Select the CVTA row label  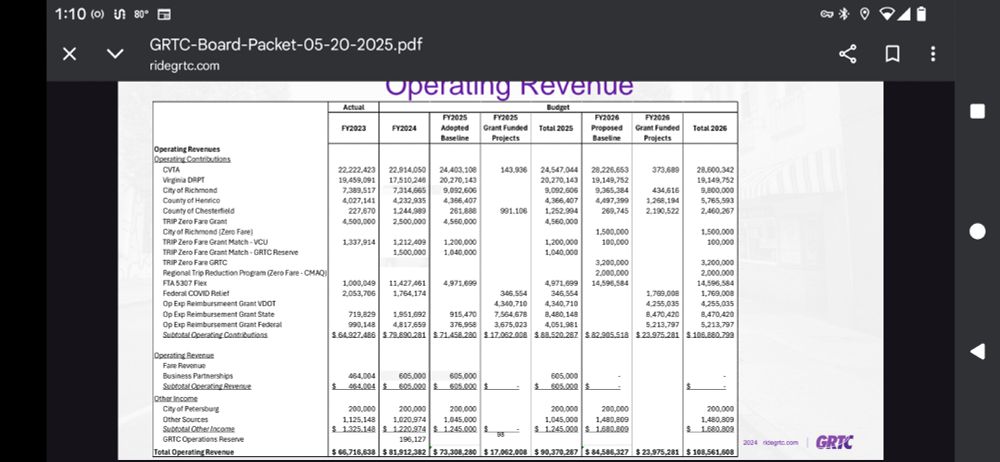click(171, 170)
